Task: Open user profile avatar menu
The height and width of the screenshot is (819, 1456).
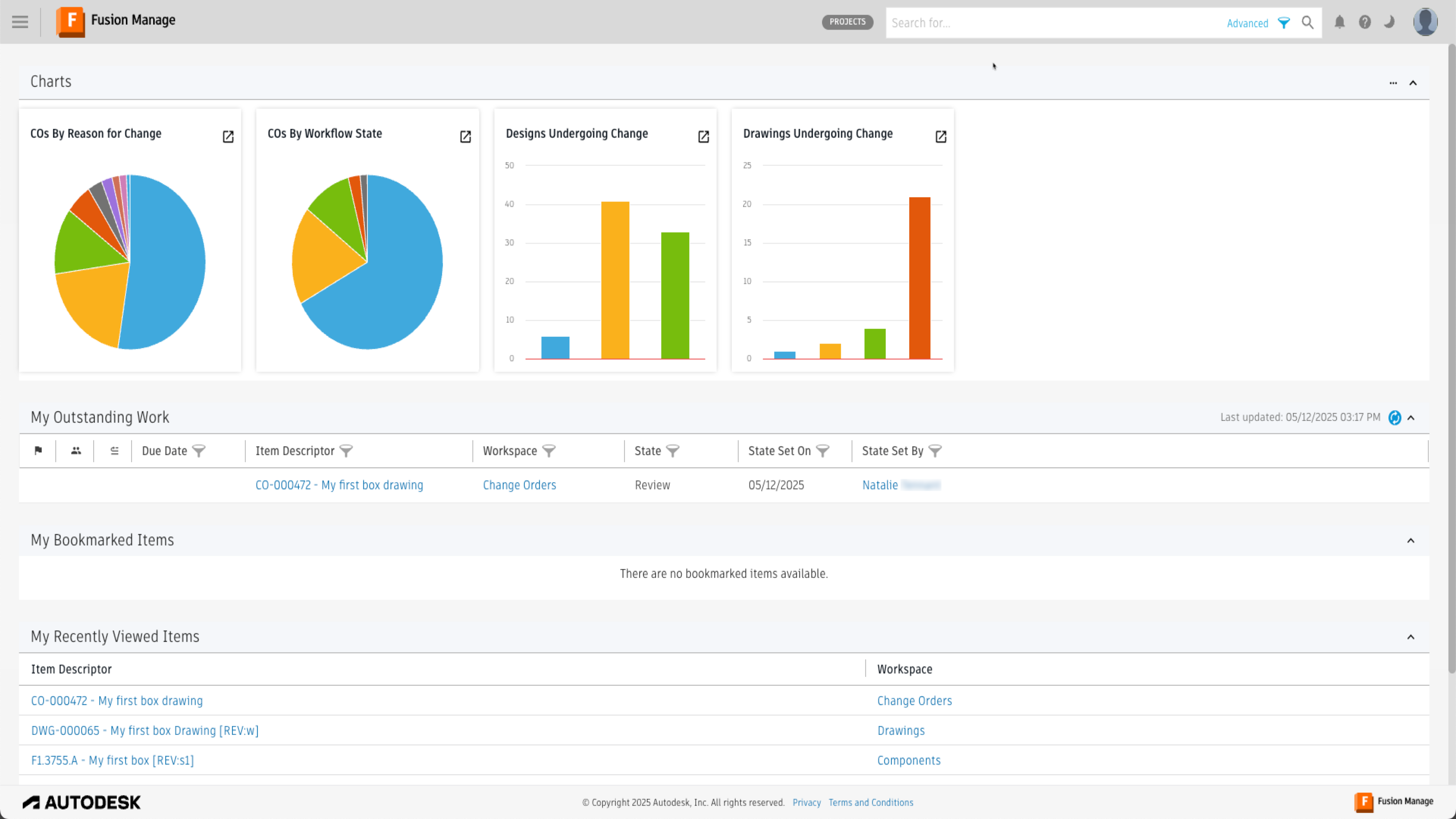Action: [x=1425, y=22]
